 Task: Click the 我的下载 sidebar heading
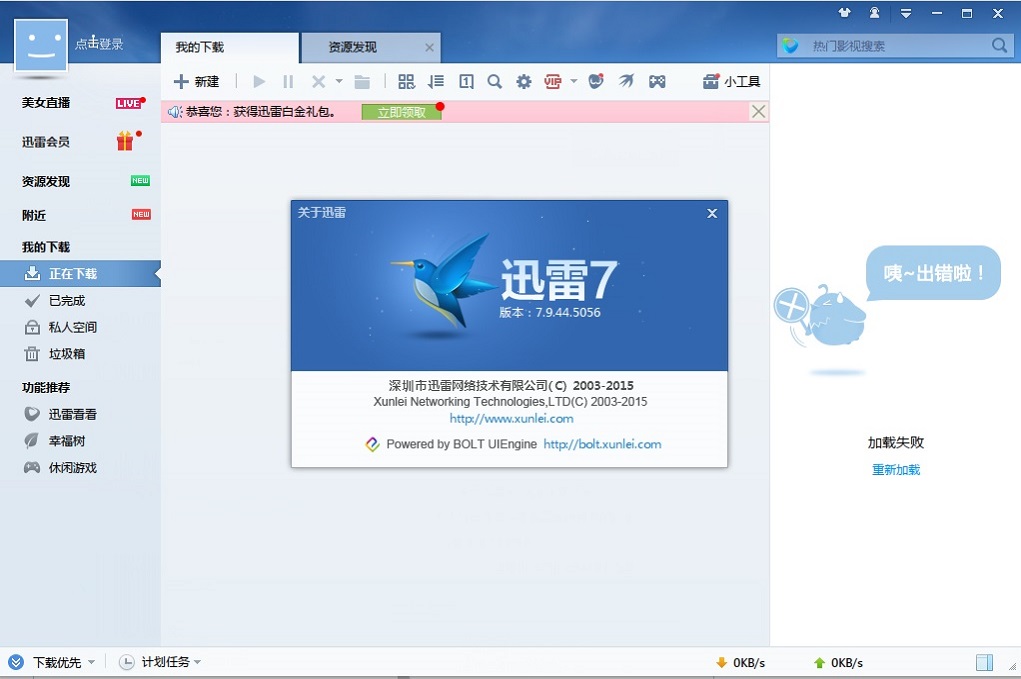click(46, 247)
